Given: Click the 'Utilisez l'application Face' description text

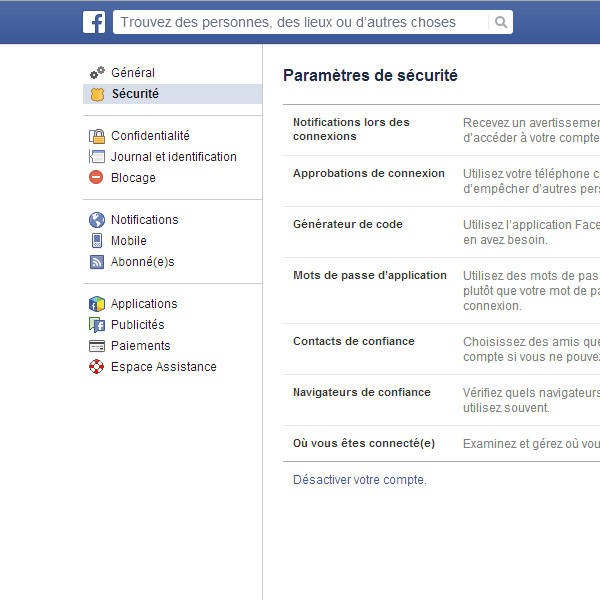Looking at the screenshot, I should (532, 232).
